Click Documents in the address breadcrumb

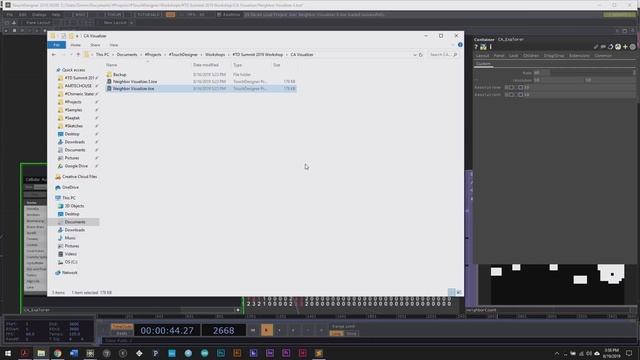(x=127, y=55)
